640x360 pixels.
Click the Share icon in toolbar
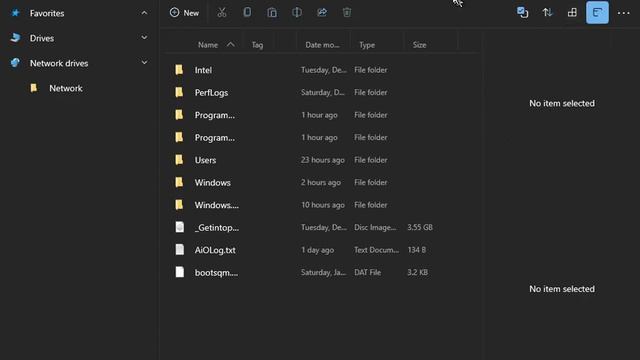(x=322, y=12)
